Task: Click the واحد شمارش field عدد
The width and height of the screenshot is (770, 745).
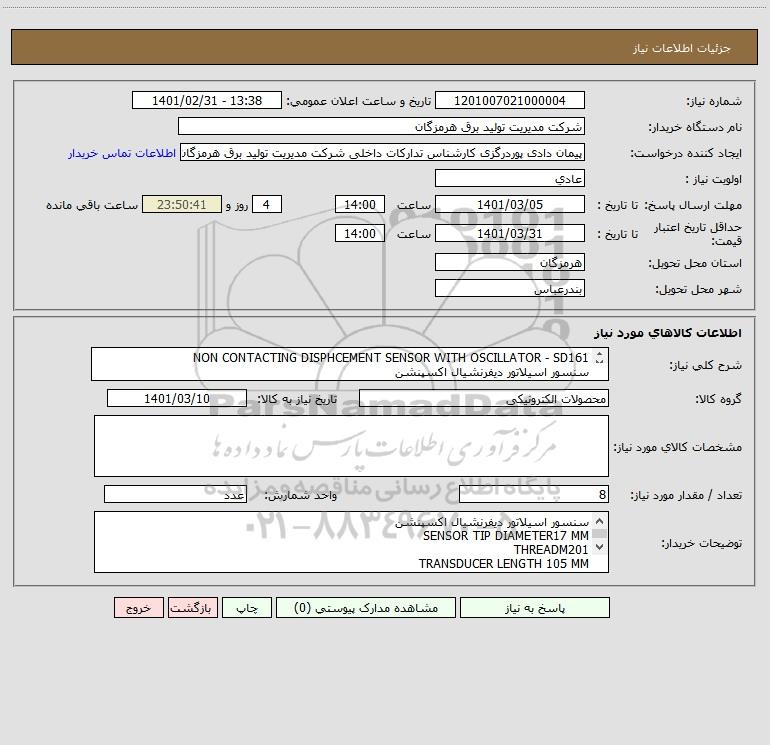Action: pyautogui.click(x=175, y=494)
